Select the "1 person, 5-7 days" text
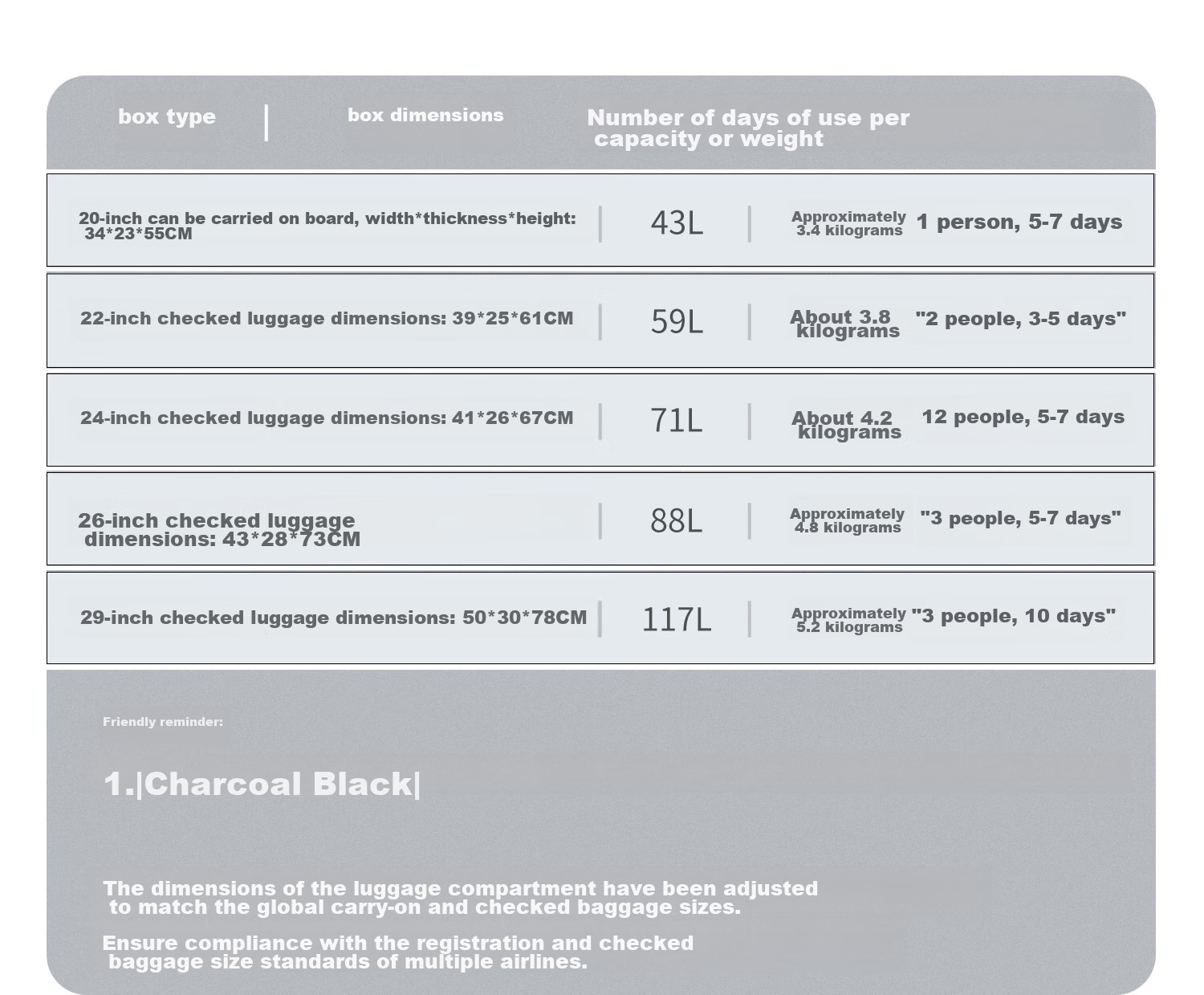This screenshot has width=1204, height=995. click(1019, 222)
